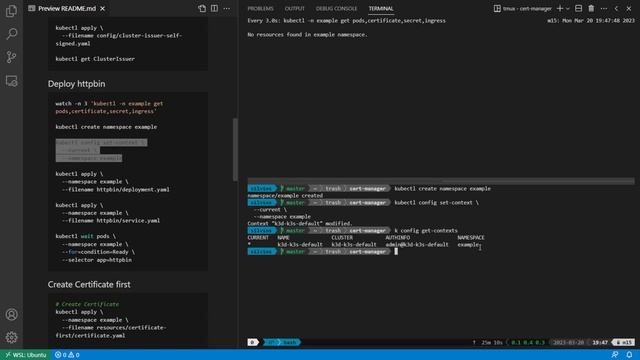Open the Accounts menu icon
The image size is (640, 360).
pos(11,314)
